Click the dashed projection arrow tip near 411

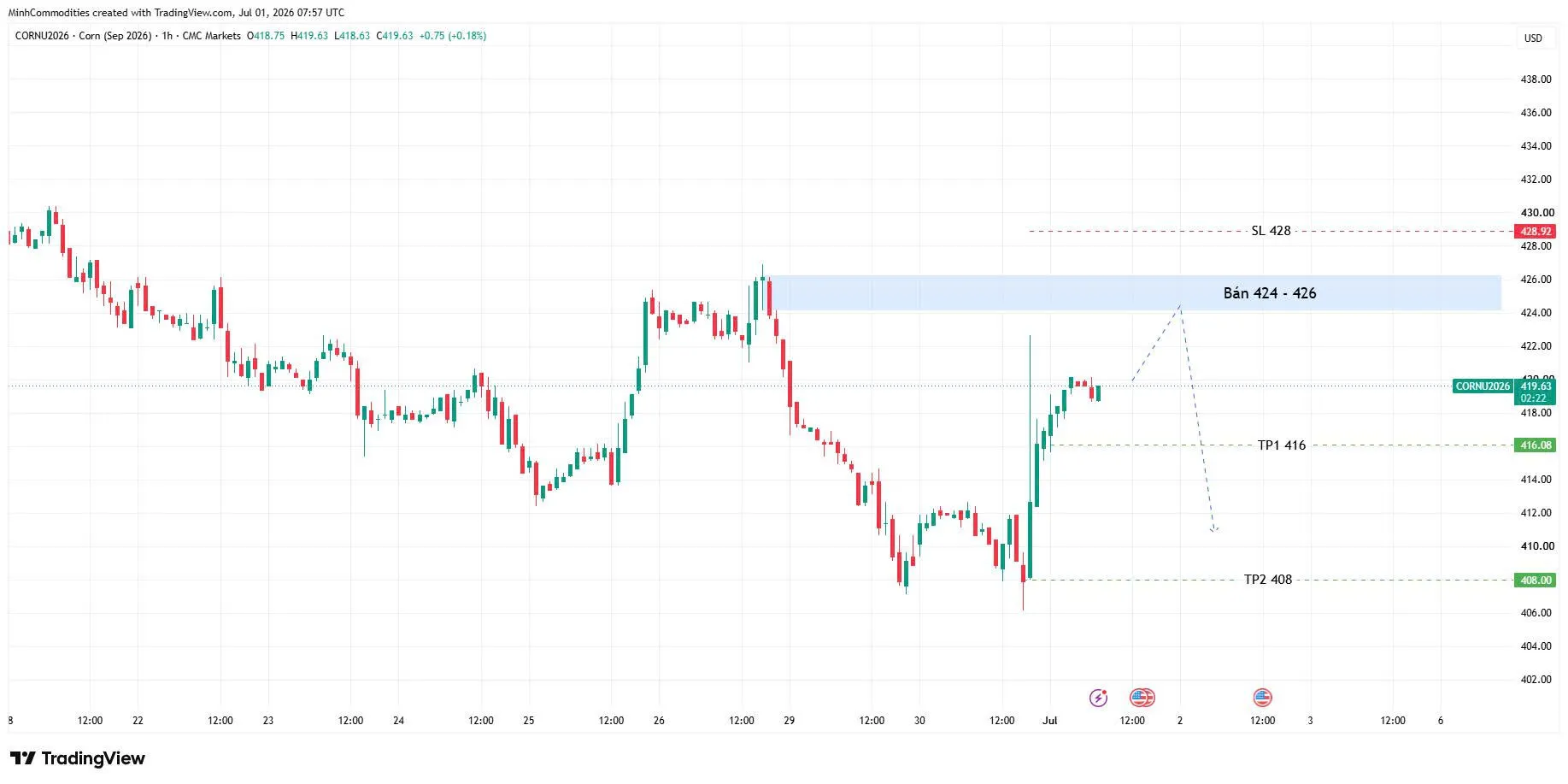[x=1213, y=530]
